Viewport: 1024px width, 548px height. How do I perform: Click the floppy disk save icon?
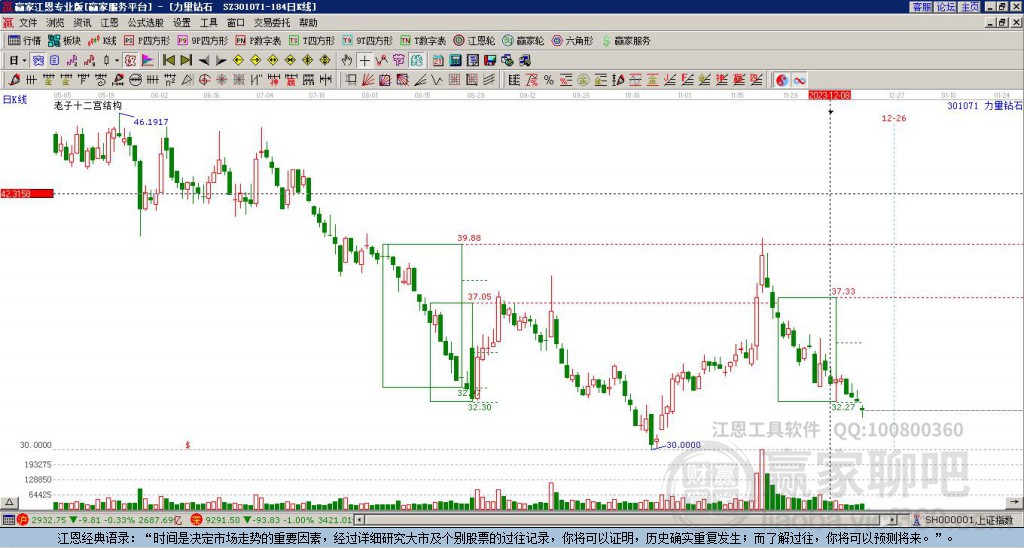click(x=490, y=60)
